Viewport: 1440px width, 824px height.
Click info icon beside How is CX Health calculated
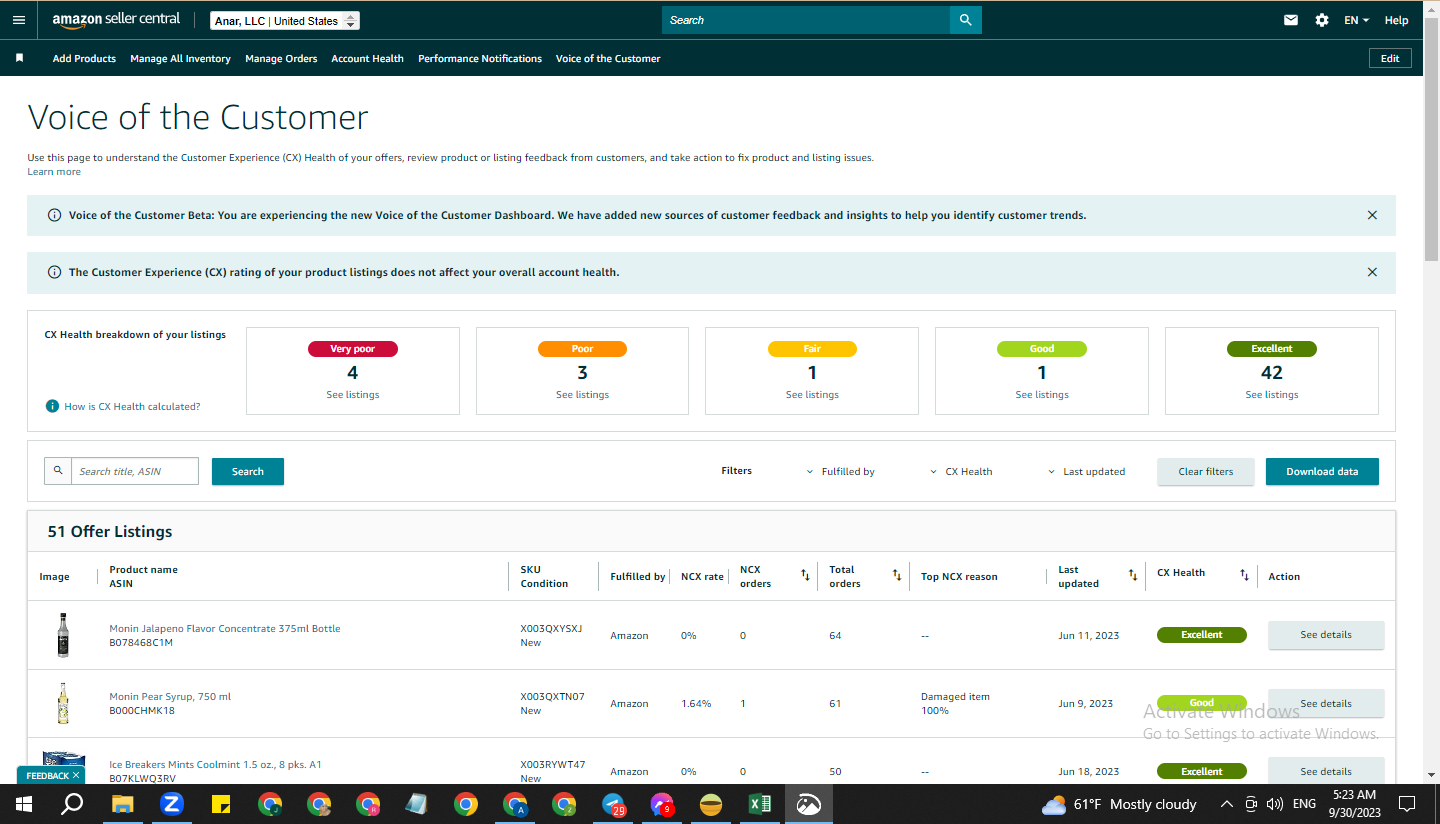click(x=52, y=406)
